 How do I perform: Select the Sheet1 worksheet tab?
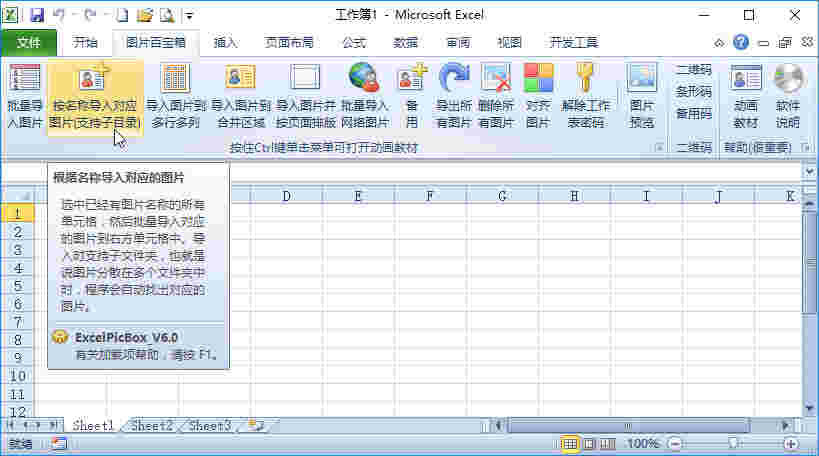point(93,426)
